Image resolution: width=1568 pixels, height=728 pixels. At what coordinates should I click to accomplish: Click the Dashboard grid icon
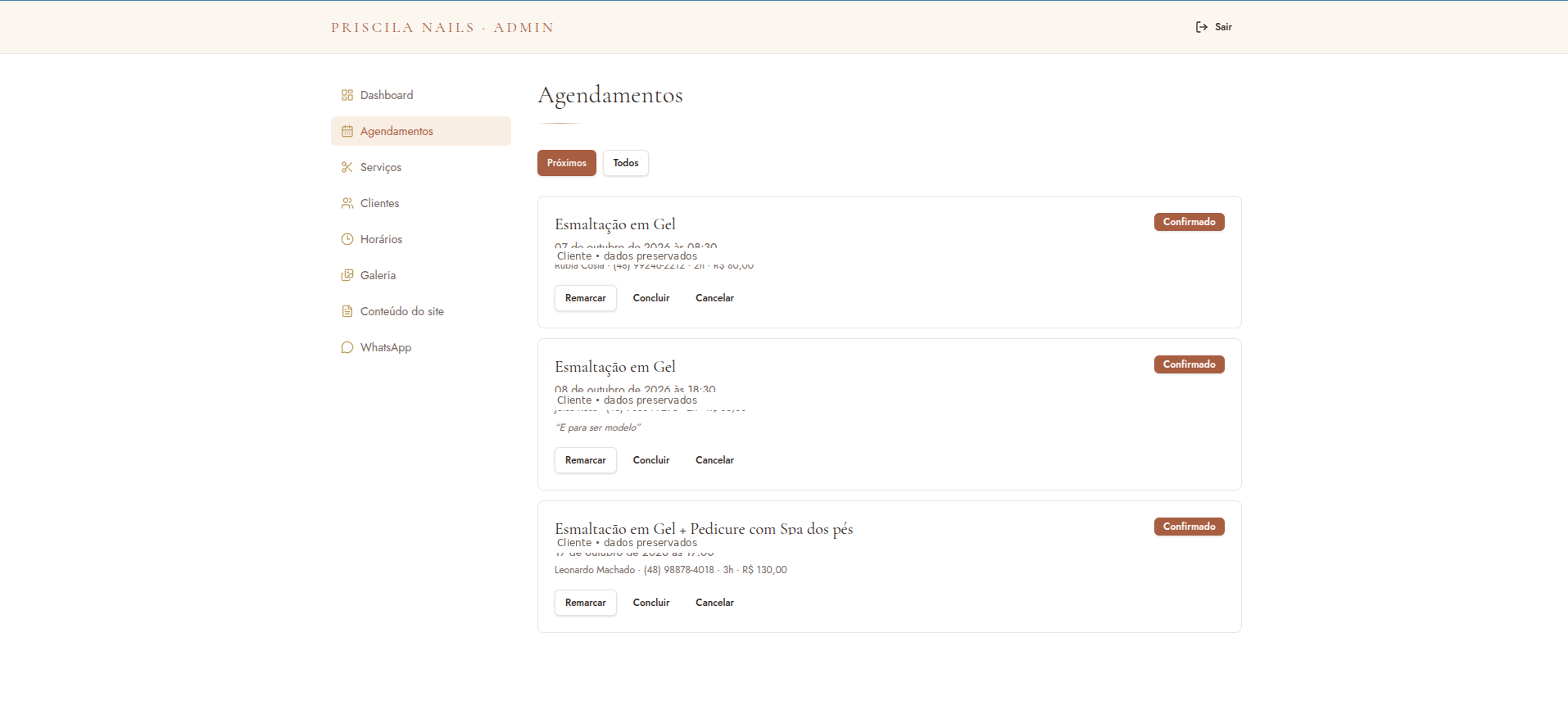point(347,95)
